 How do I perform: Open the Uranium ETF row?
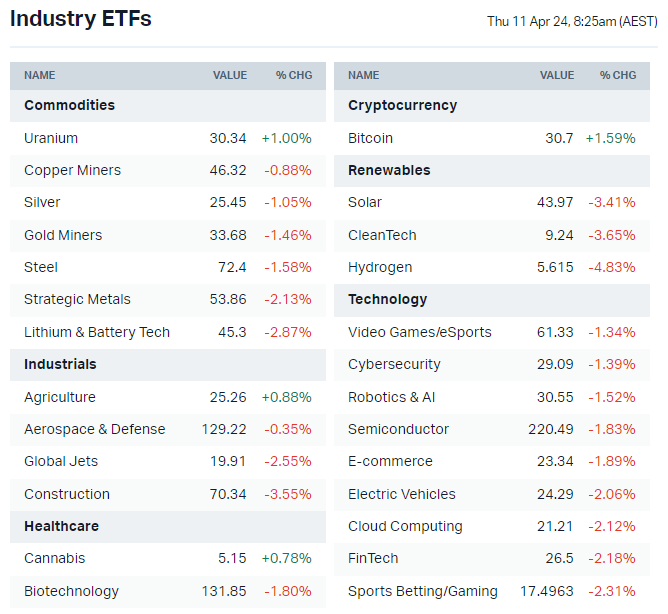(x=51, y=138)
